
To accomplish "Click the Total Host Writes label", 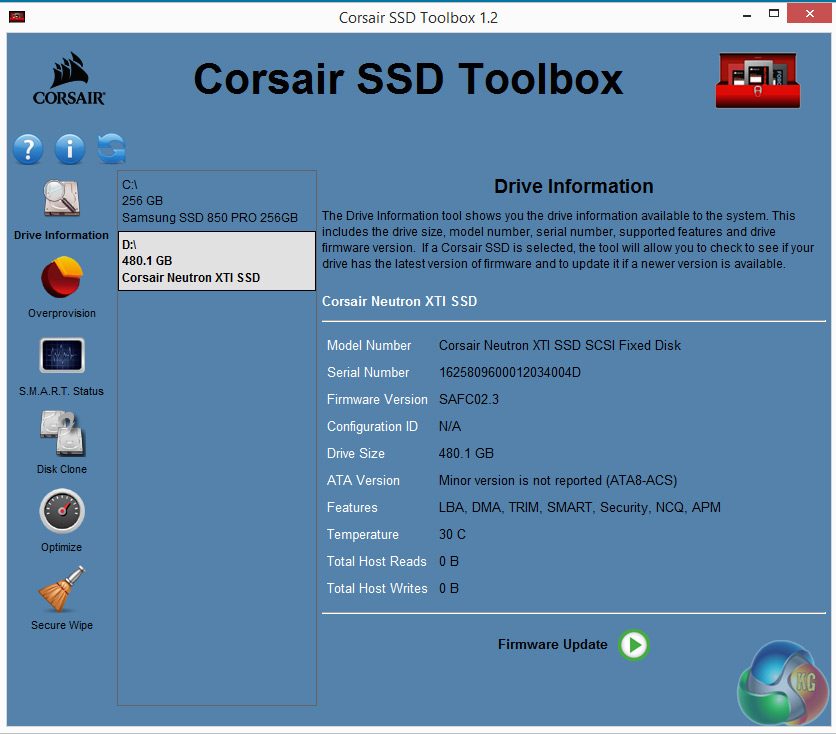I will pos(377,588).
